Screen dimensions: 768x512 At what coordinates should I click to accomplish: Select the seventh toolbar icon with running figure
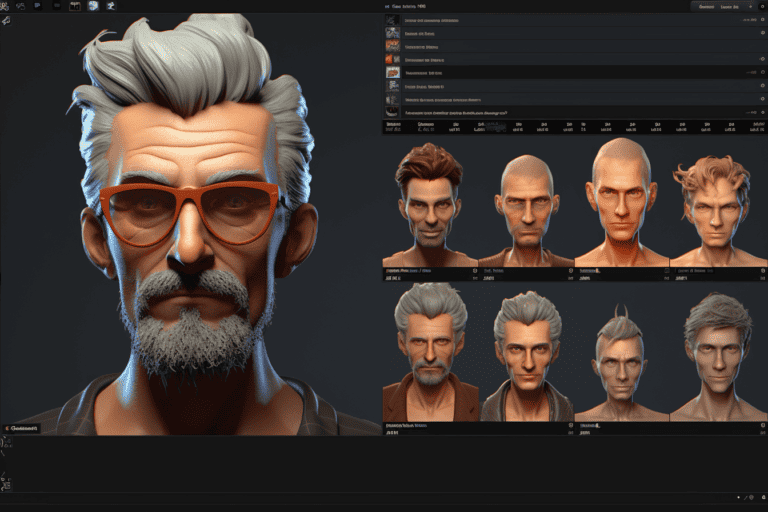click(x=111, y=6)
